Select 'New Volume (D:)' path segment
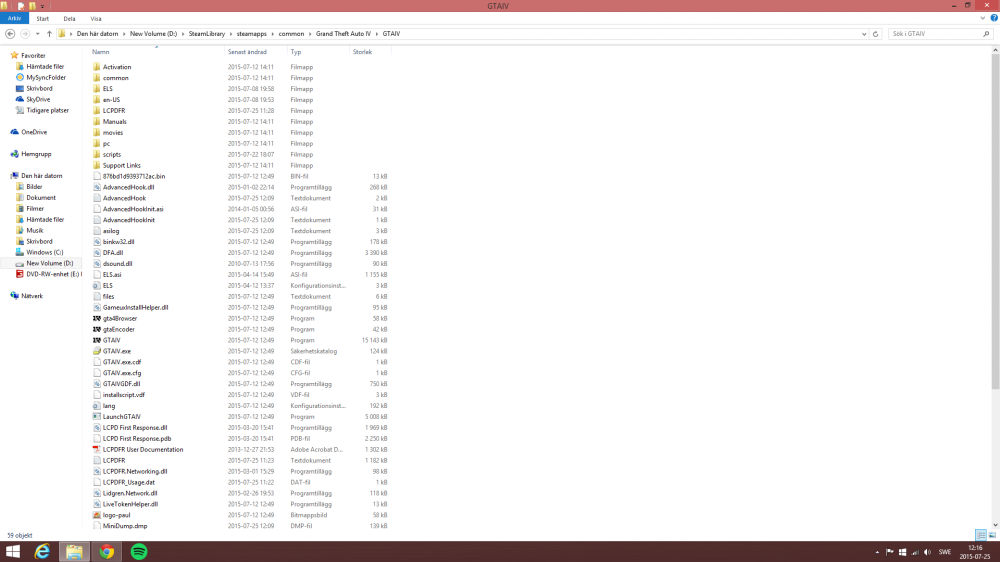This screenshot has width=1000, height=562. coord(153,34)
